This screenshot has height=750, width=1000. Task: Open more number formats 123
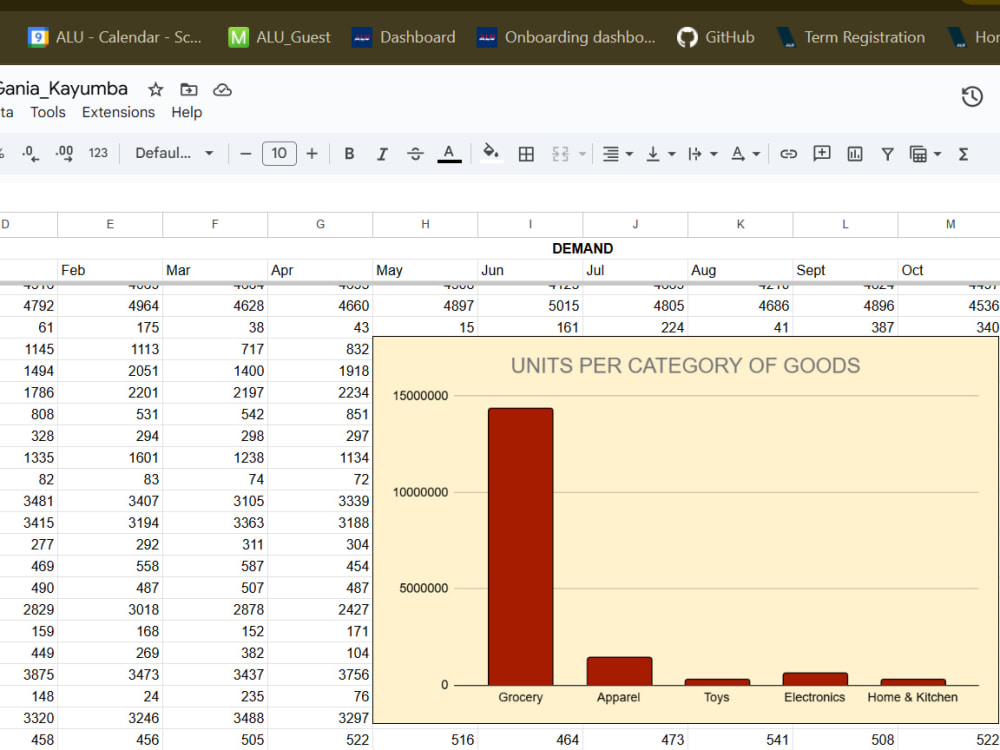point(98,153)
